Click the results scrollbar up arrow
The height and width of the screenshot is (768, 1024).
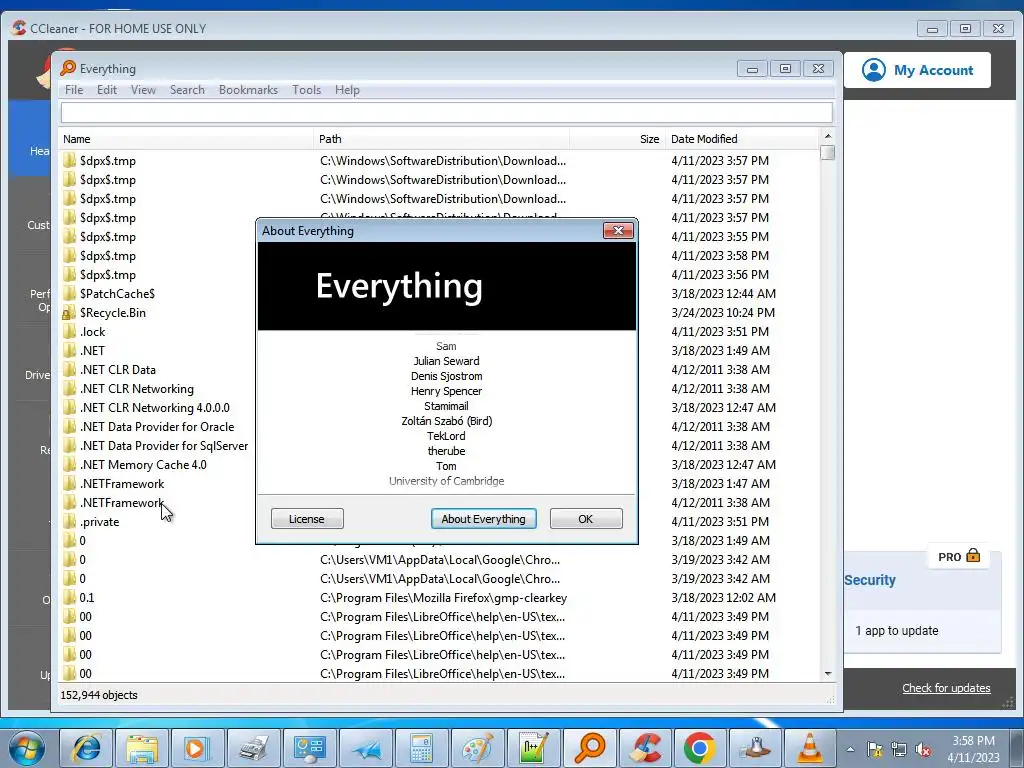(827, 136)
